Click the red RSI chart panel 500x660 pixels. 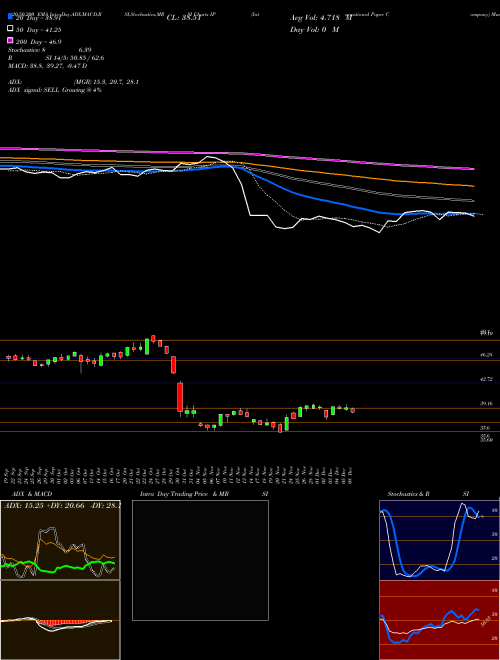point(439,620)
